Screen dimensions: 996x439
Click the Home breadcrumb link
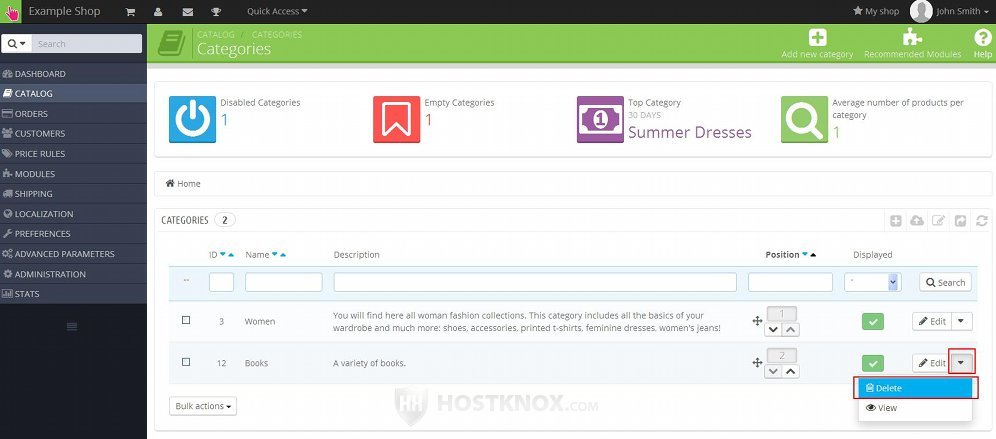[x=183, y=184]
